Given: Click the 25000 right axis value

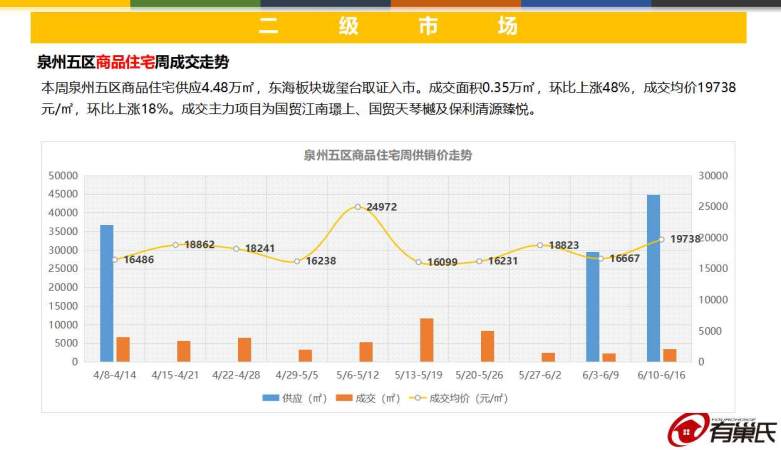Looking at the screenshot, I should [x=713, y=206].
